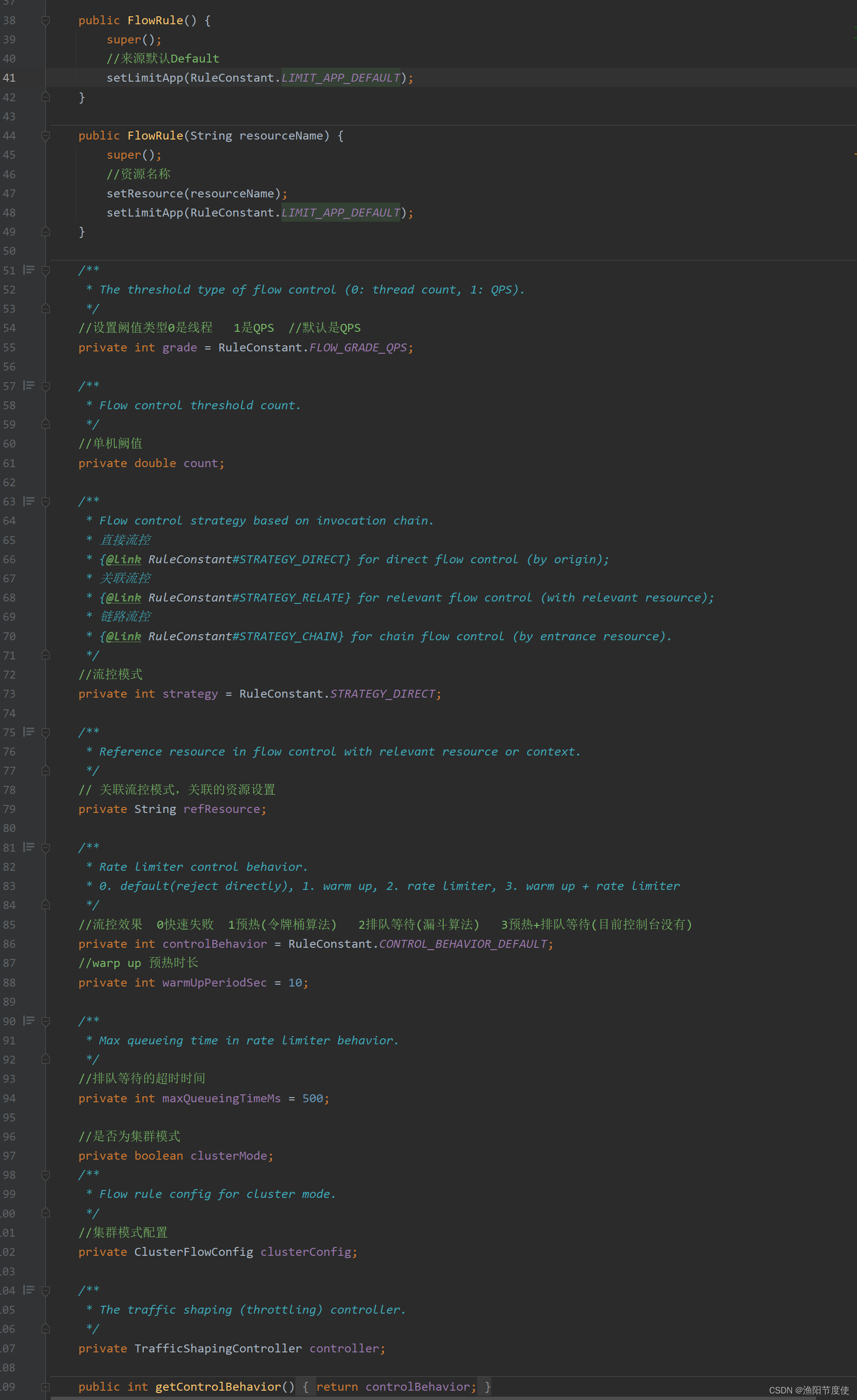The height and width of the screenshot is (1400, 857).
Task: Click the comment //排队等待的超时时间
Action: click(142, 1078)
